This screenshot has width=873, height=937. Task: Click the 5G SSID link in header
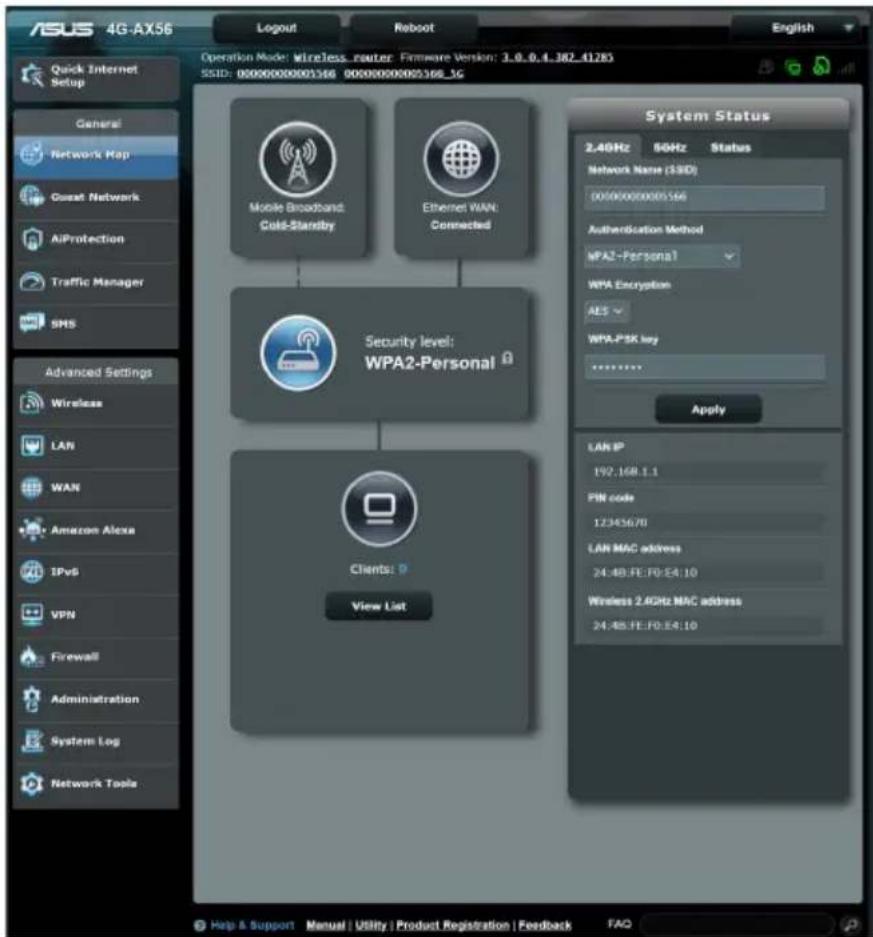click(404, 74)
